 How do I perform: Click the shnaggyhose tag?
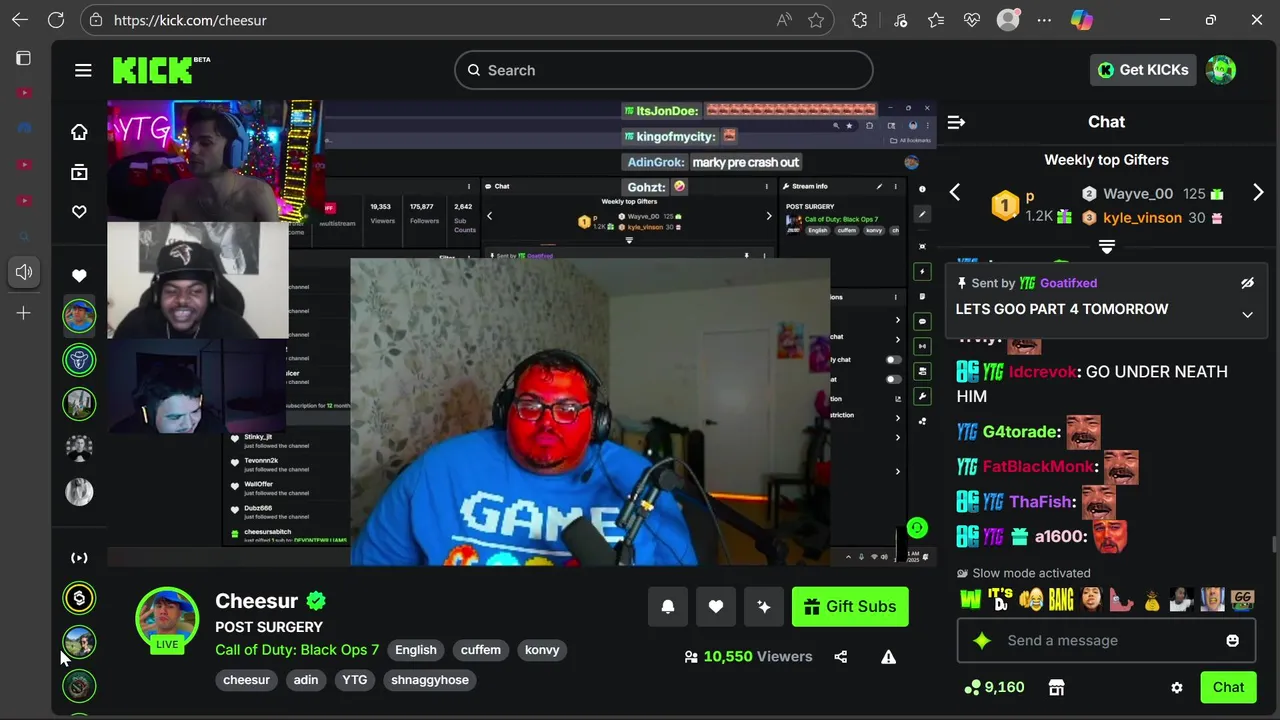(430, 680)
